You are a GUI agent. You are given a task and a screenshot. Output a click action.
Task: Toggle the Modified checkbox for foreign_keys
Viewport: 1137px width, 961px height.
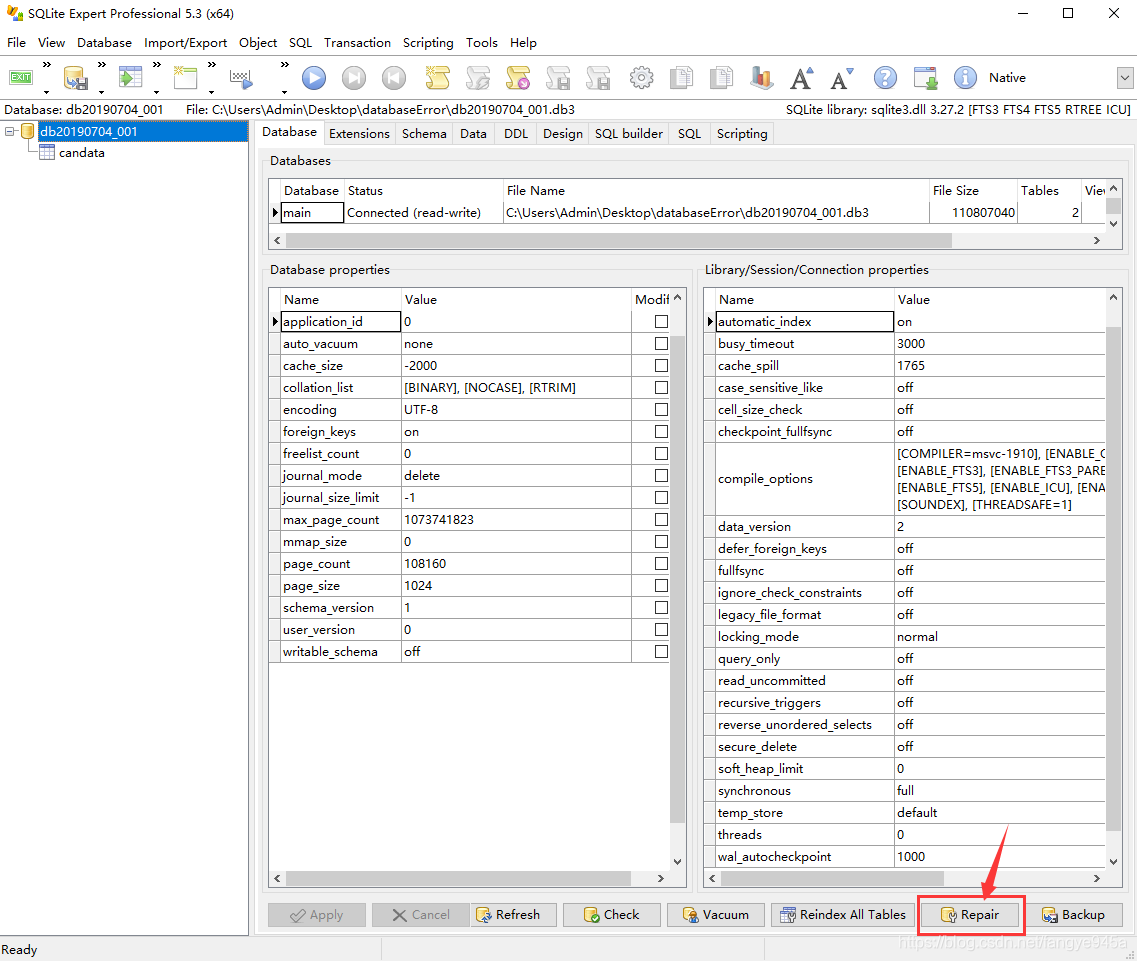658,431
